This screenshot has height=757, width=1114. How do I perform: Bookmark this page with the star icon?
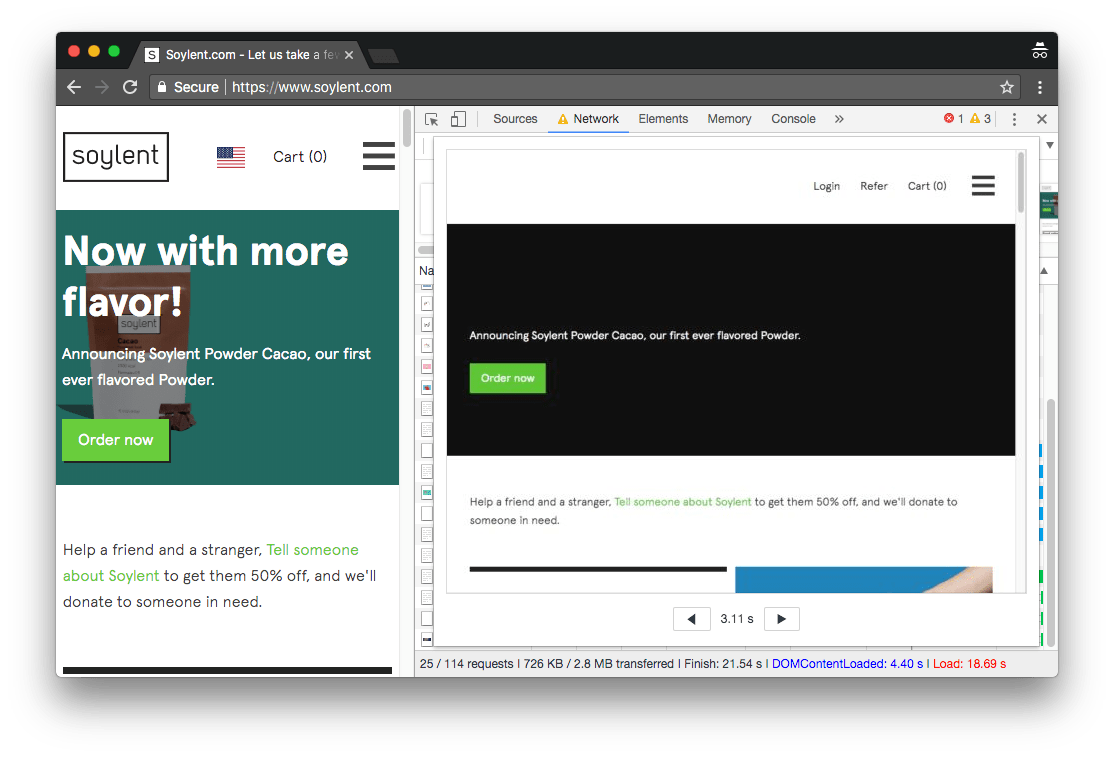pyautogui.click(x=1006, y=87)
